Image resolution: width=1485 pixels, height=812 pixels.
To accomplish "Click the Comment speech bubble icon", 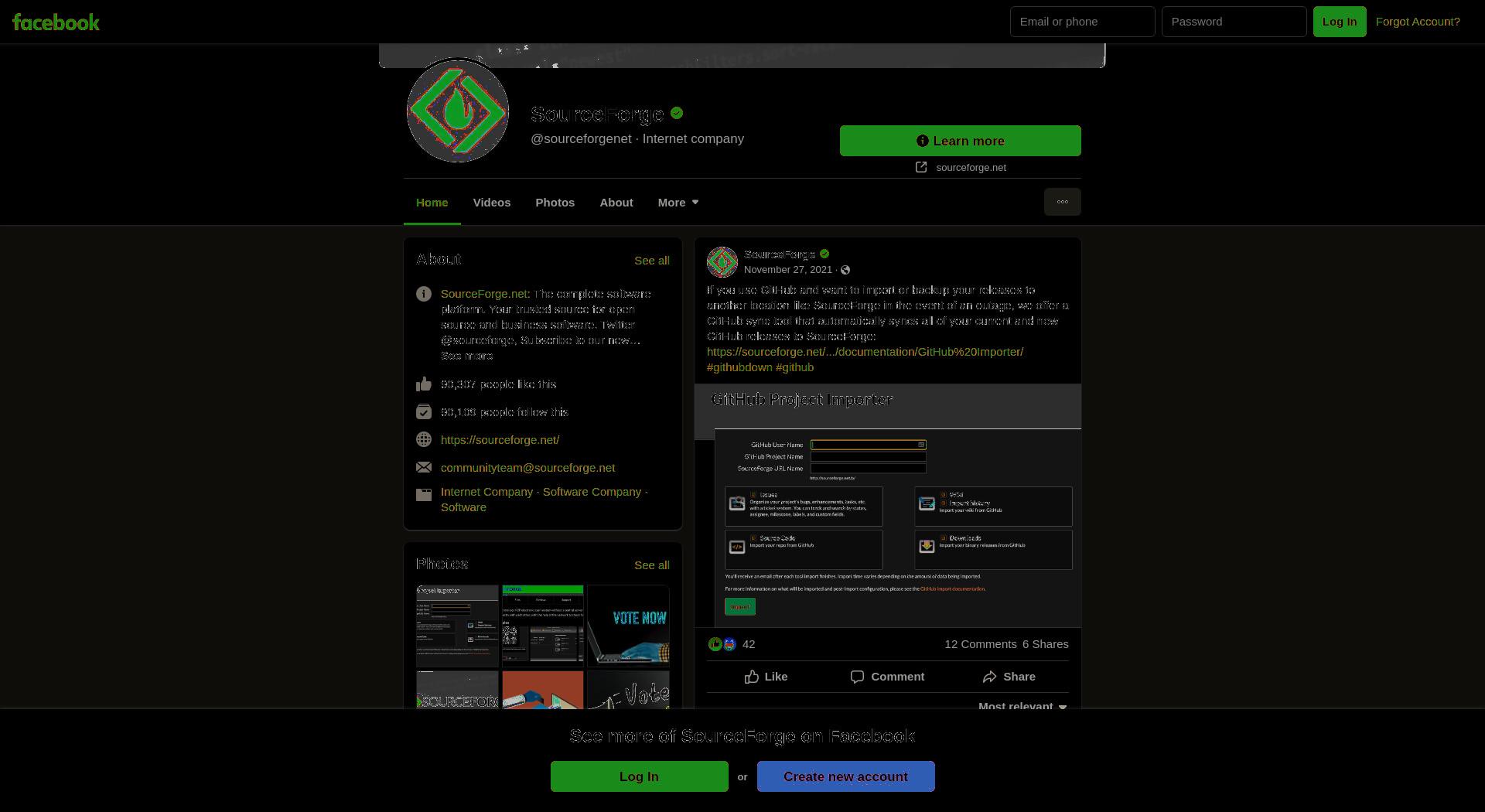I will click(857, 677).
